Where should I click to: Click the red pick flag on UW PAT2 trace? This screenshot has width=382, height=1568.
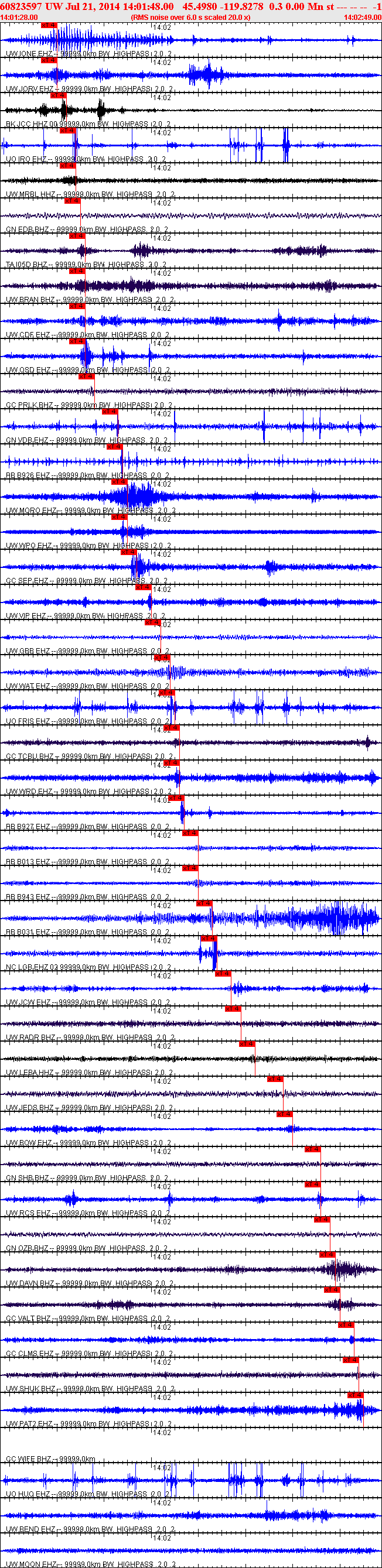[355, 1395]
